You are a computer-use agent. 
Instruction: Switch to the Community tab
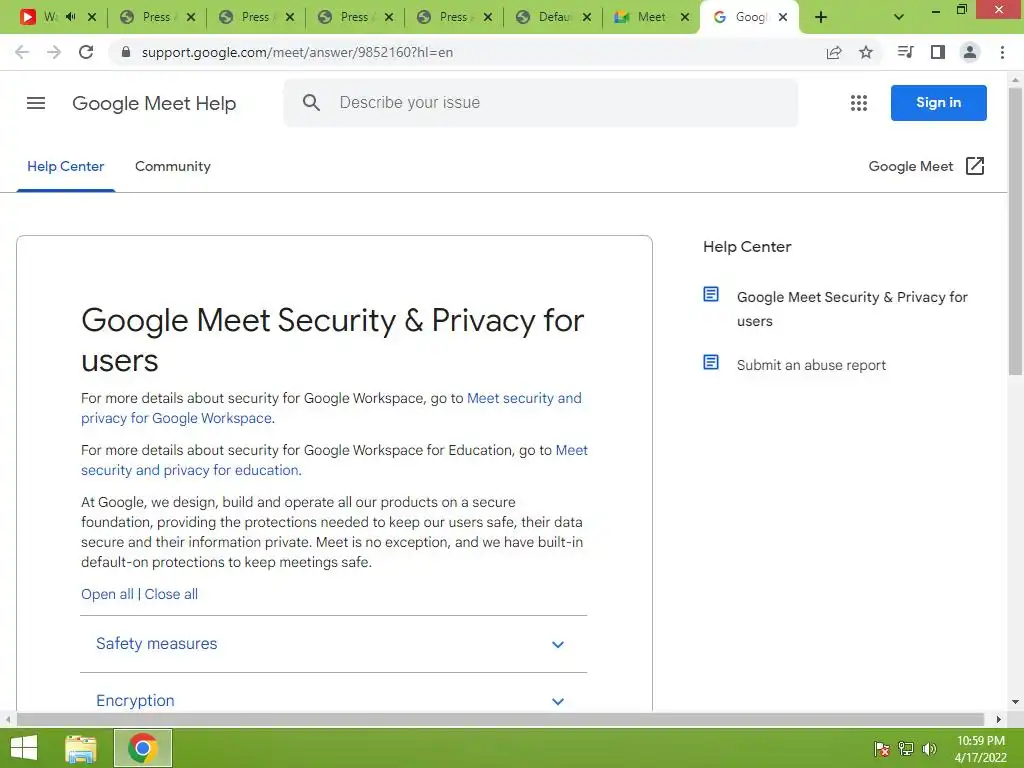(x=173, y=167)
